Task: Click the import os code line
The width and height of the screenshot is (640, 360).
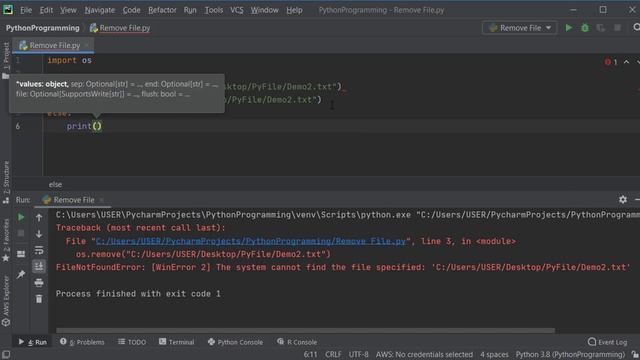Action: coord(69,60)
